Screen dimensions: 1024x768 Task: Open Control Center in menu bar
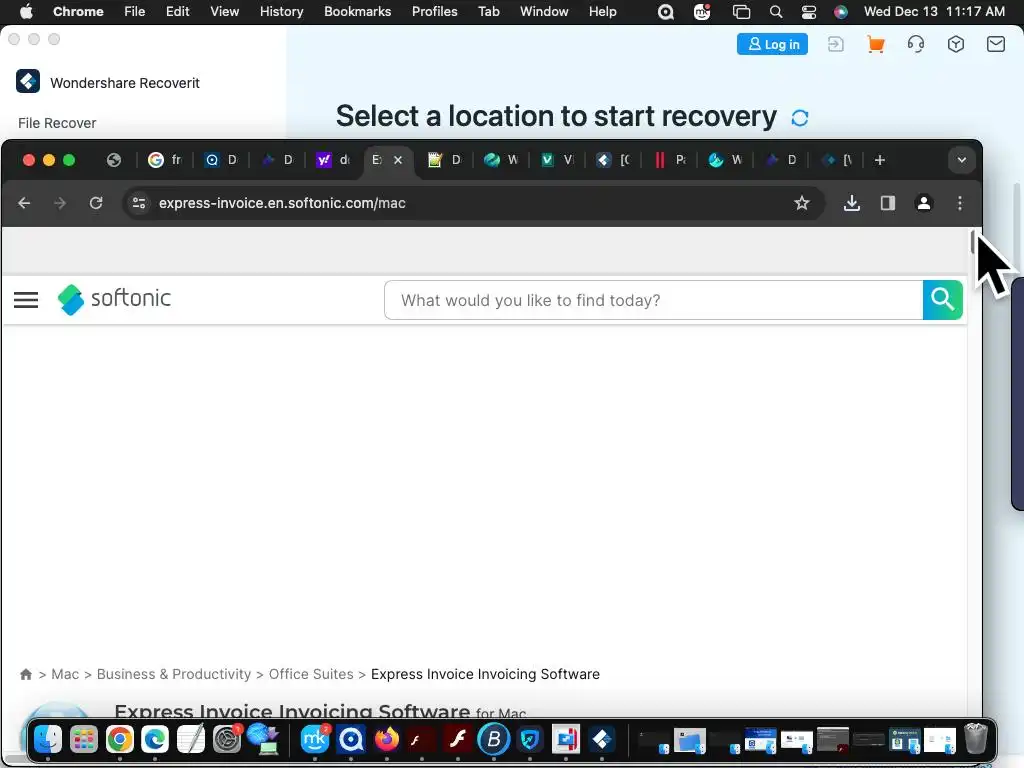point(808,11)
